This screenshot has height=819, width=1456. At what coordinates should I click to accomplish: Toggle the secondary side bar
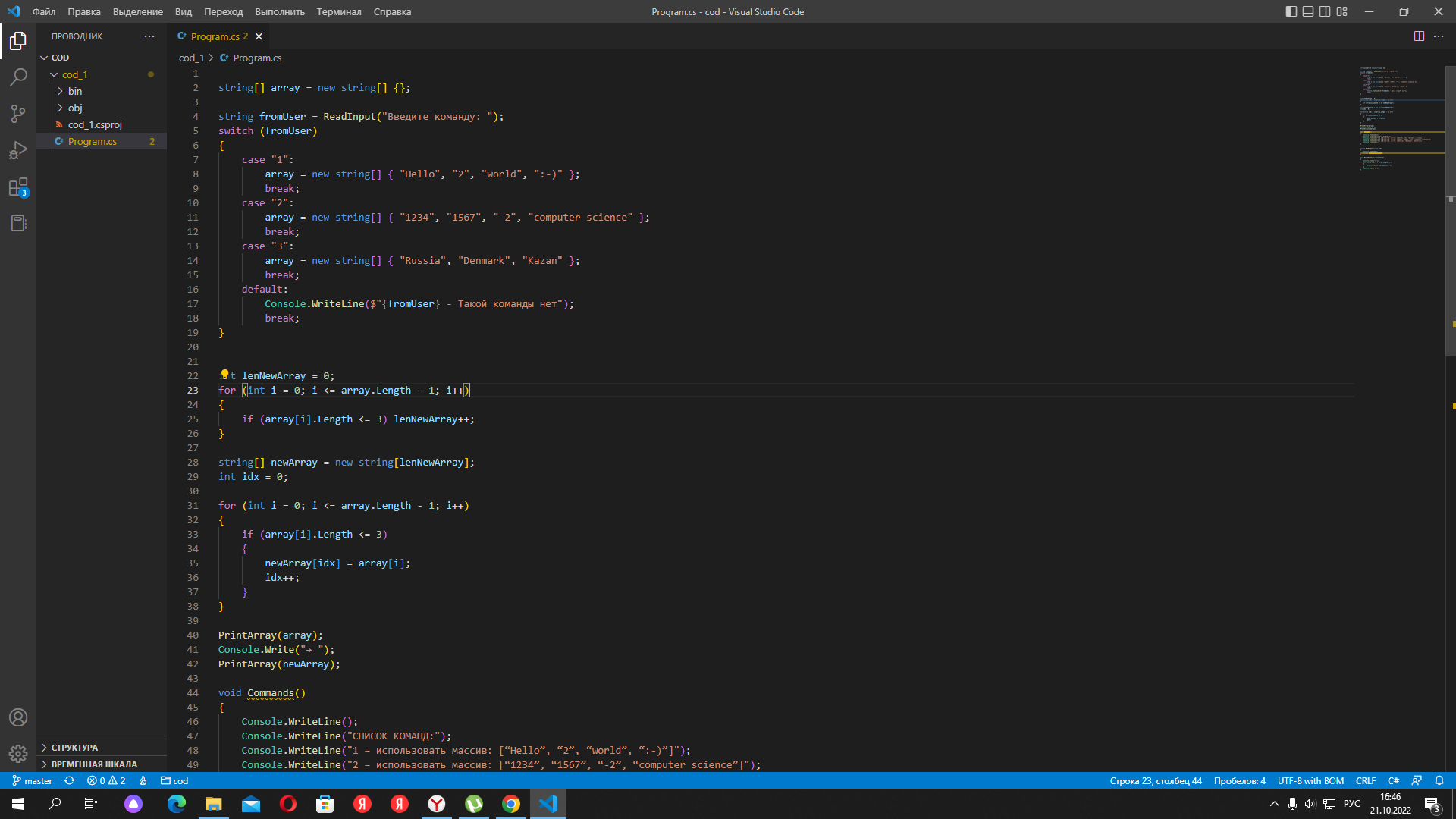(x=1325, y=11)
